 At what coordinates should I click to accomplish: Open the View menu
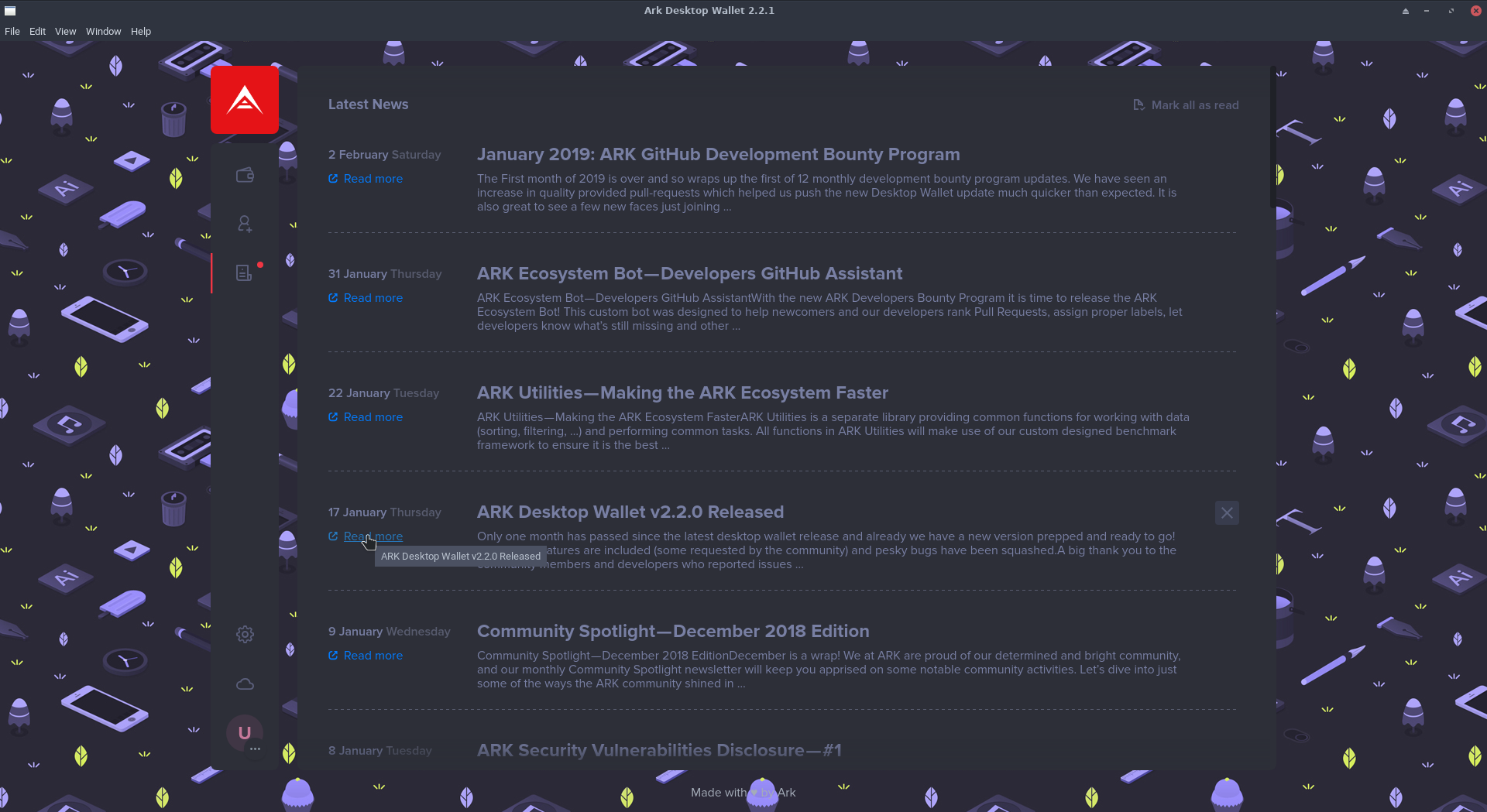point(65,31)
